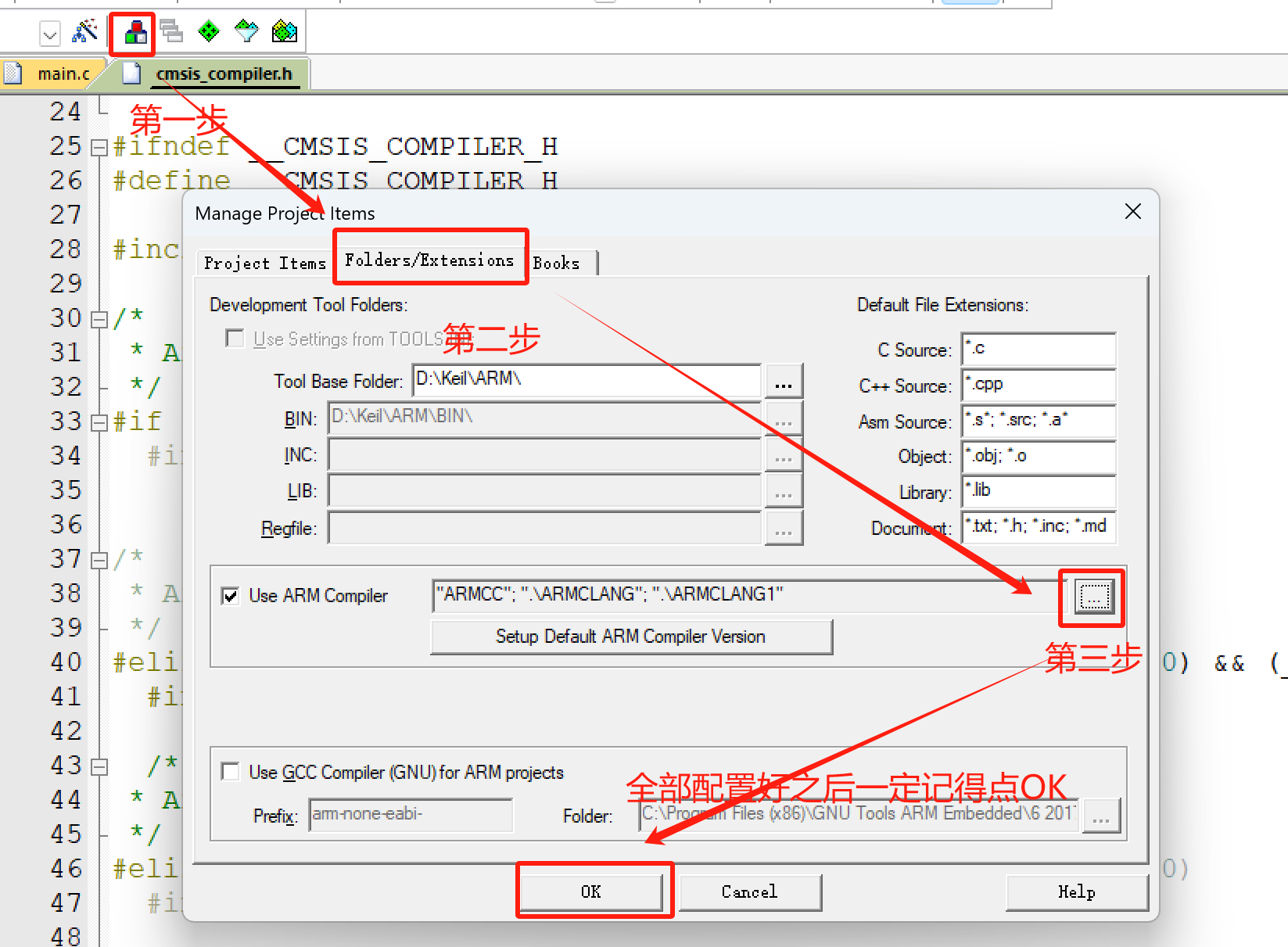Viewport: 1288px width, 947px height.
Task: Open the Pack Installer icon
Action: pos(284,31)
